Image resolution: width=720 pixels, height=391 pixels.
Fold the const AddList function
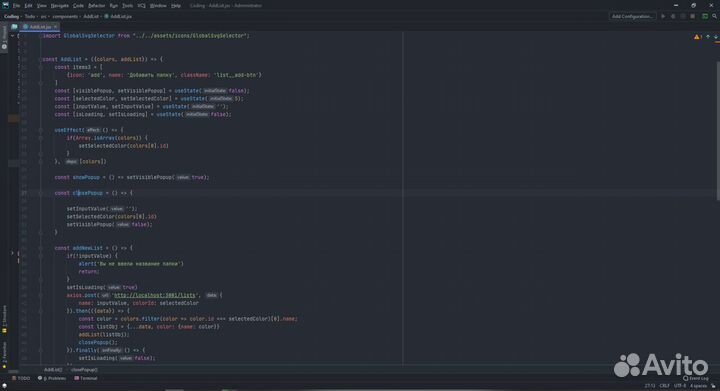pyautogui.click(x=40, y=59)
